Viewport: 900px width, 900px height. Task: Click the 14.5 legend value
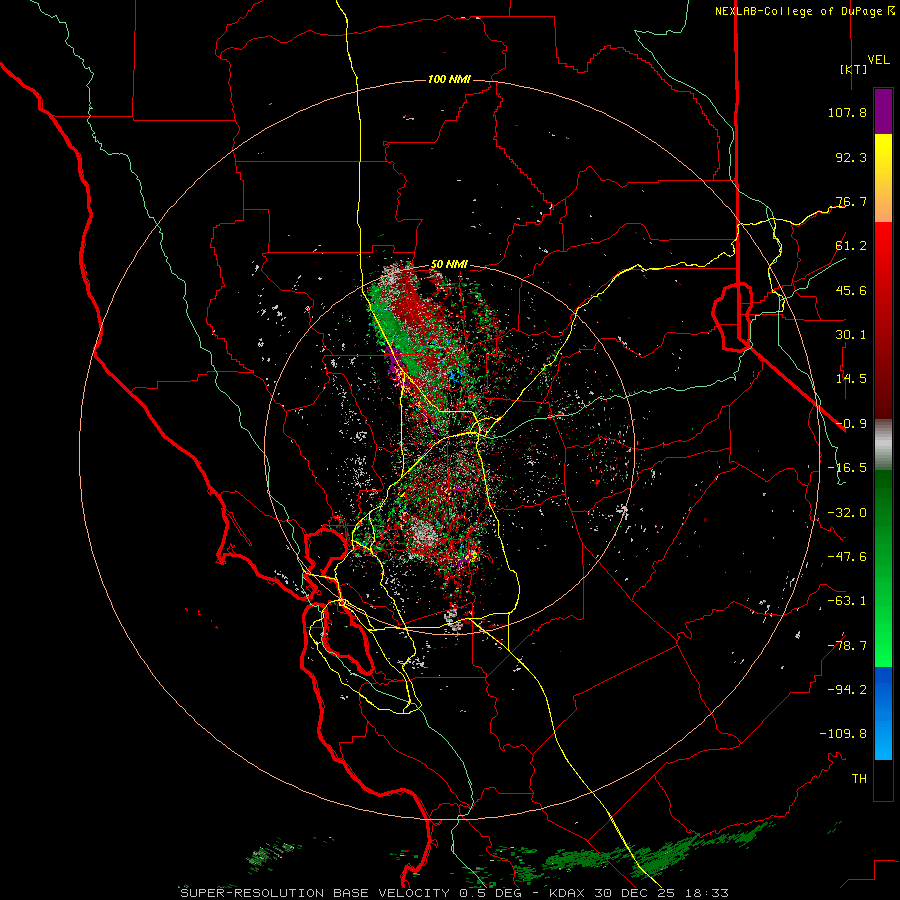coord(851,379)
